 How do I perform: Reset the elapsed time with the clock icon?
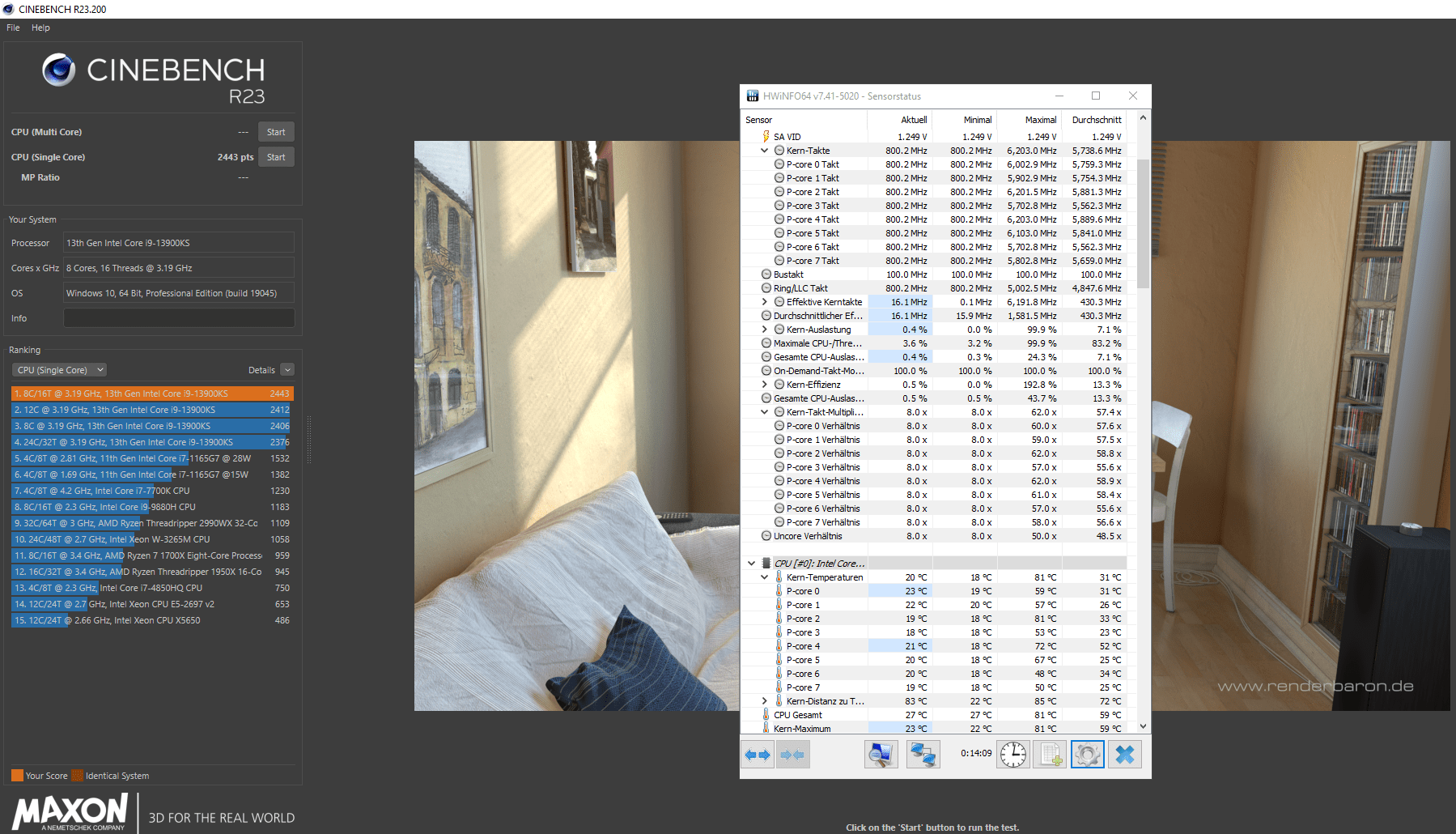[1012, 755]
